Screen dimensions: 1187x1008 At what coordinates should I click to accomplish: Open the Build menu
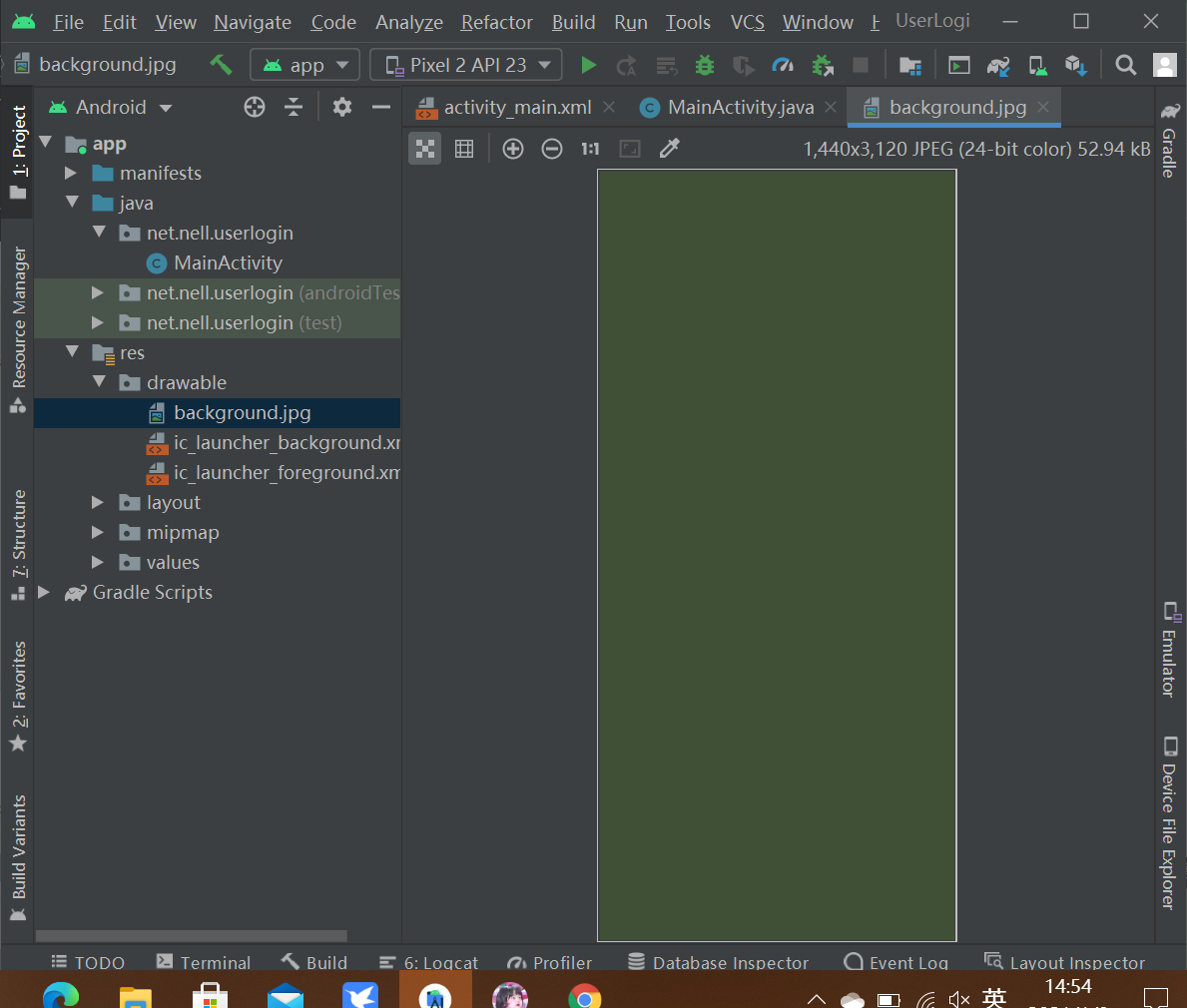pyautogui.click(x=573, y=23)
